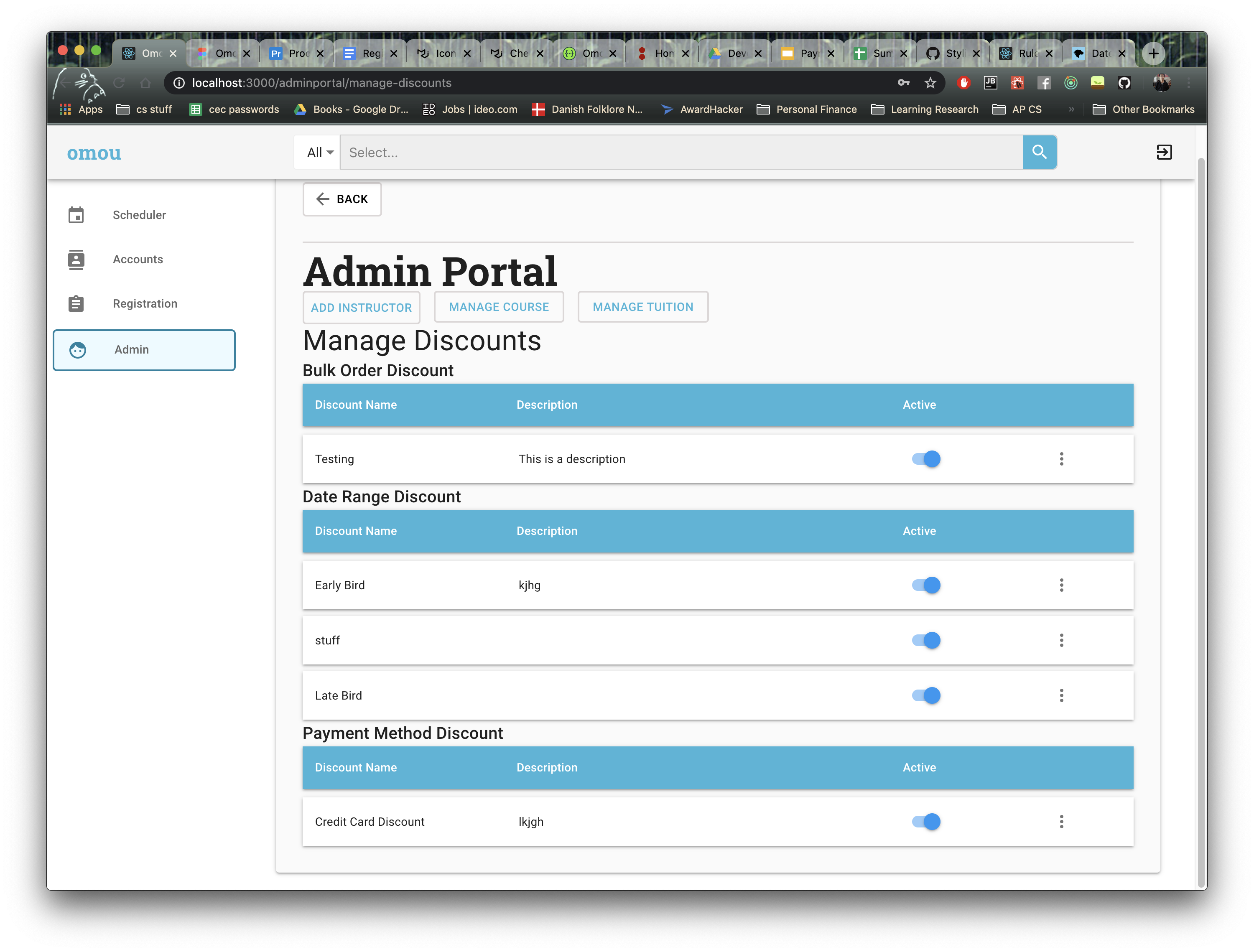Open the kebab menu for Late Bird

tap(1061, 695)
